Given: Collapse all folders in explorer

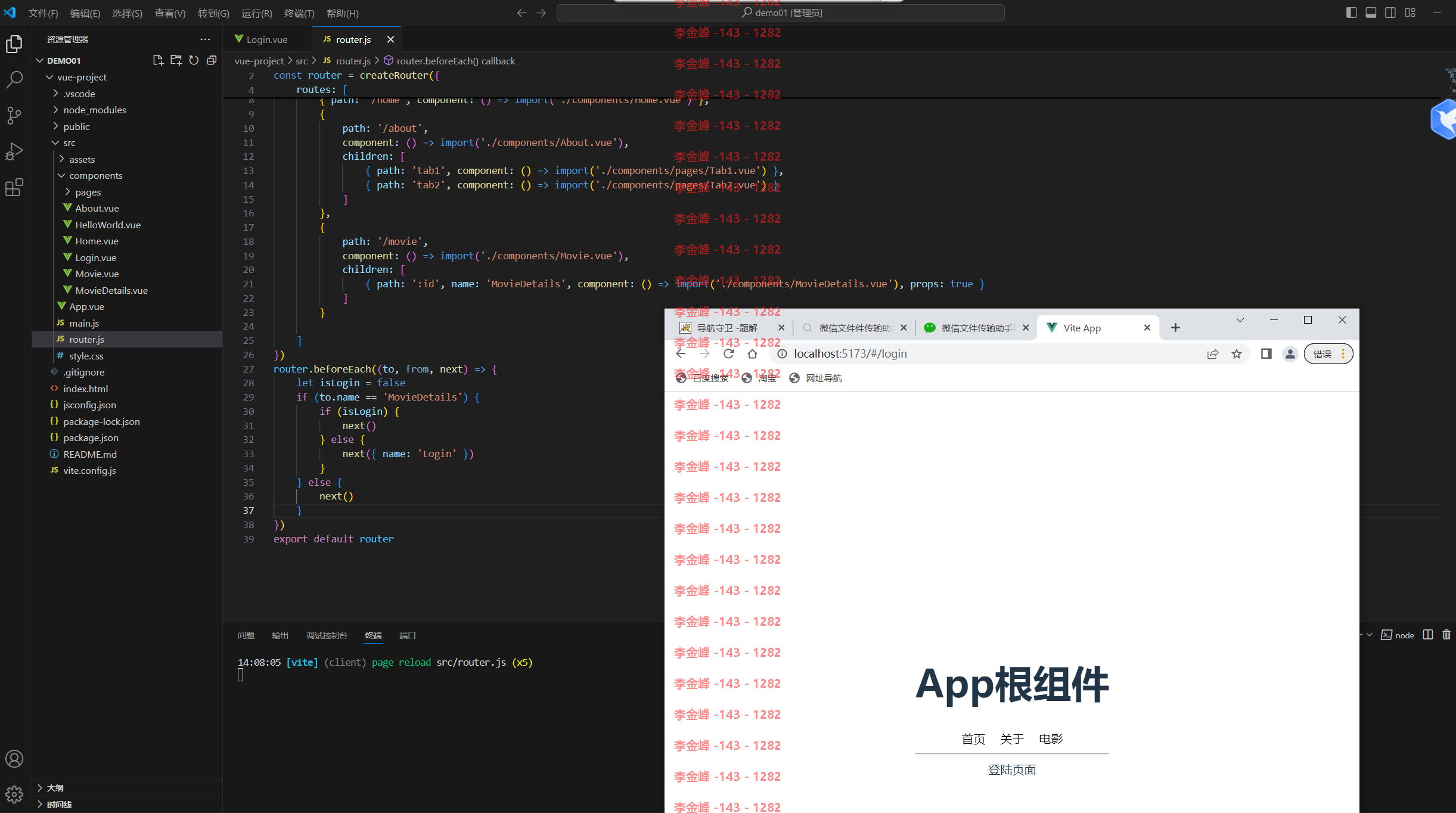Looking at the screenshot, I should pos(212,60).
